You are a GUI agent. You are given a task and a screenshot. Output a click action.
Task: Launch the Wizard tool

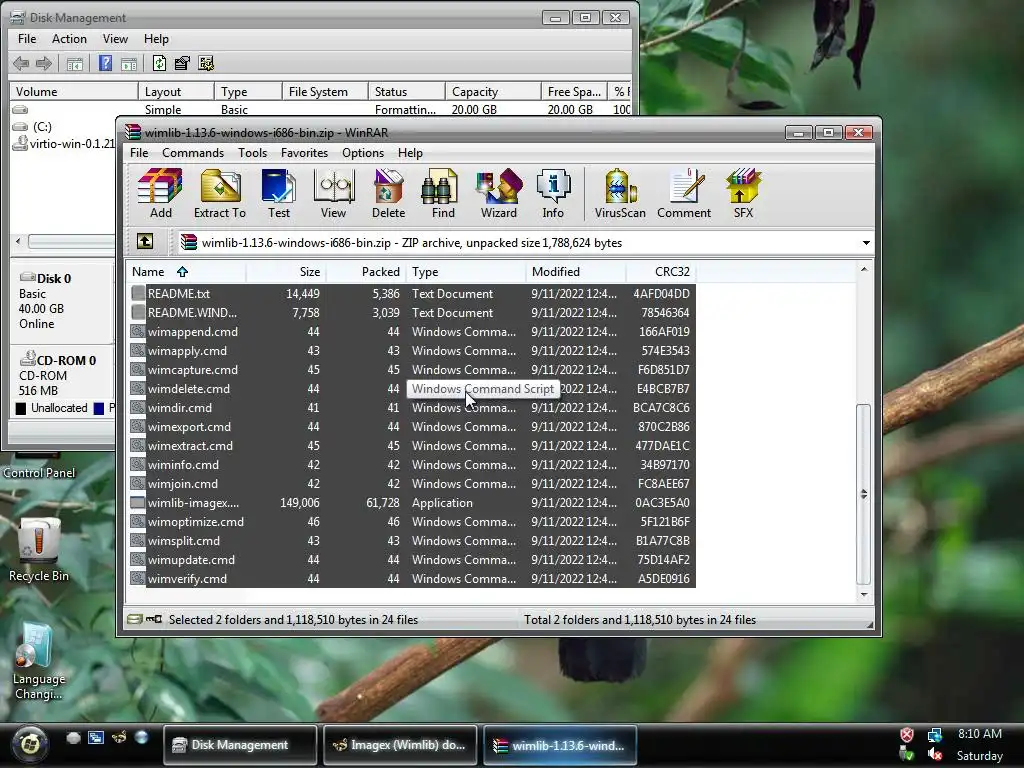pyautogui.click(x=498, y=193)
